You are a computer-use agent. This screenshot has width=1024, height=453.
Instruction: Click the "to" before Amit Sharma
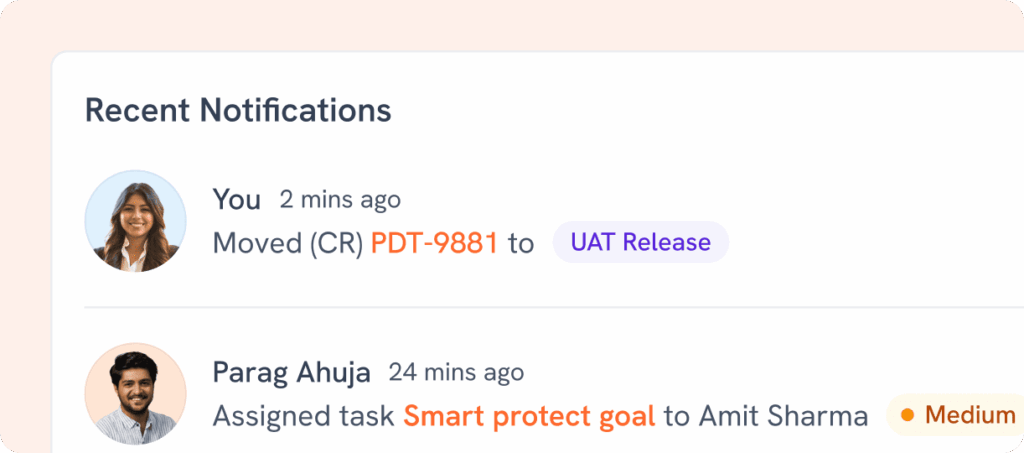[x=677, y=416]
